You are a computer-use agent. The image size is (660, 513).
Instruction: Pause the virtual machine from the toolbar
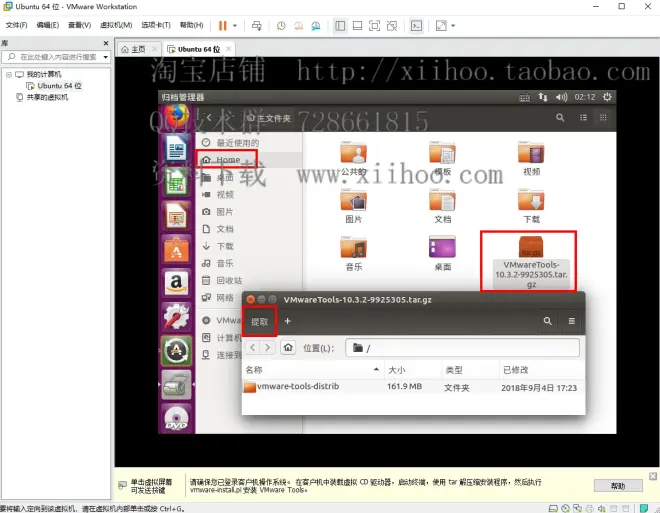tap(222, 26)
